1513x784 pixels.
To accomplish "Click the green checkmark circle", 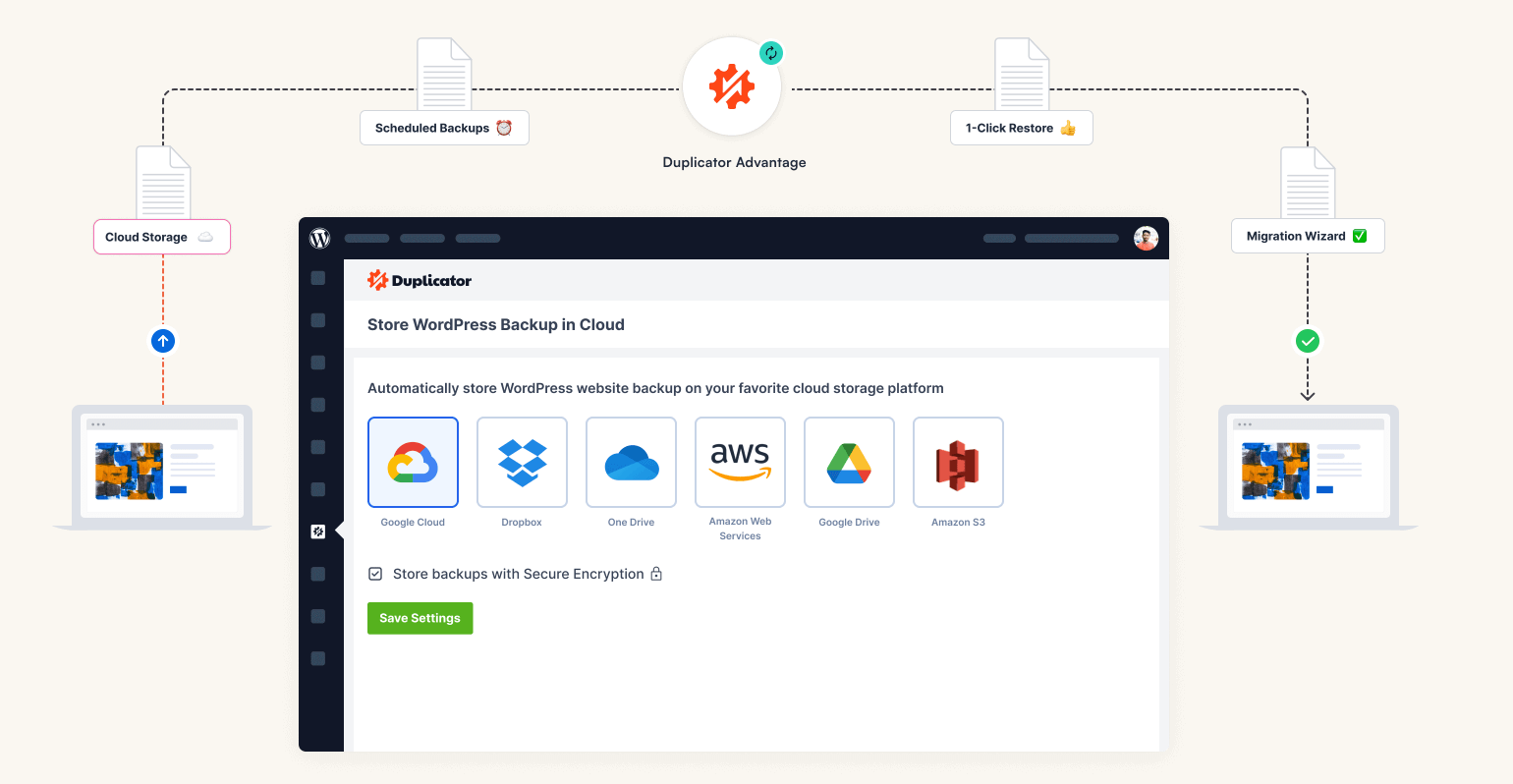I will 1307,341.
